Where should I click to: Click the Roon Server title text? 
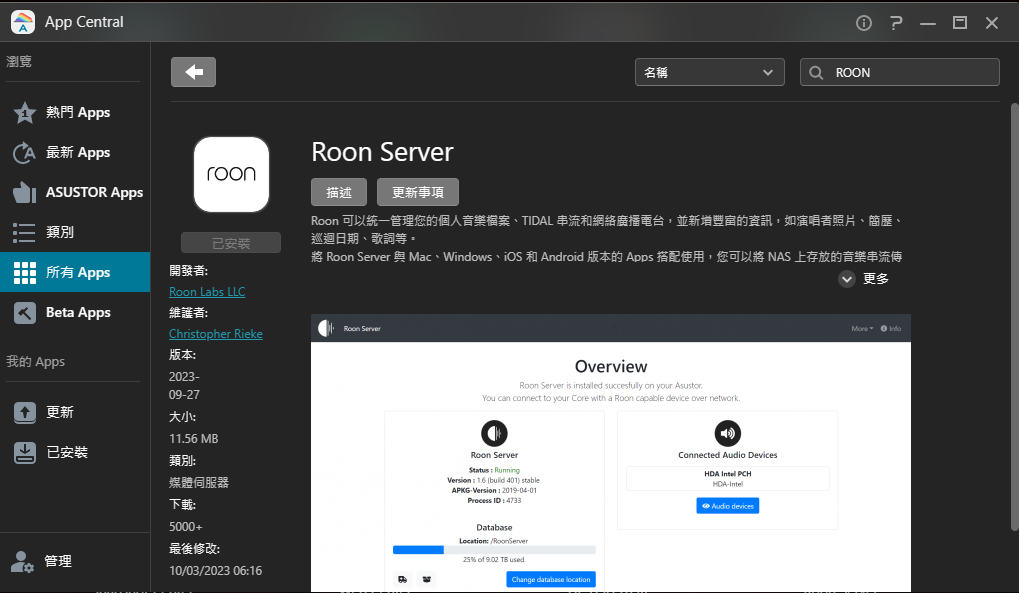coord(382,152)
